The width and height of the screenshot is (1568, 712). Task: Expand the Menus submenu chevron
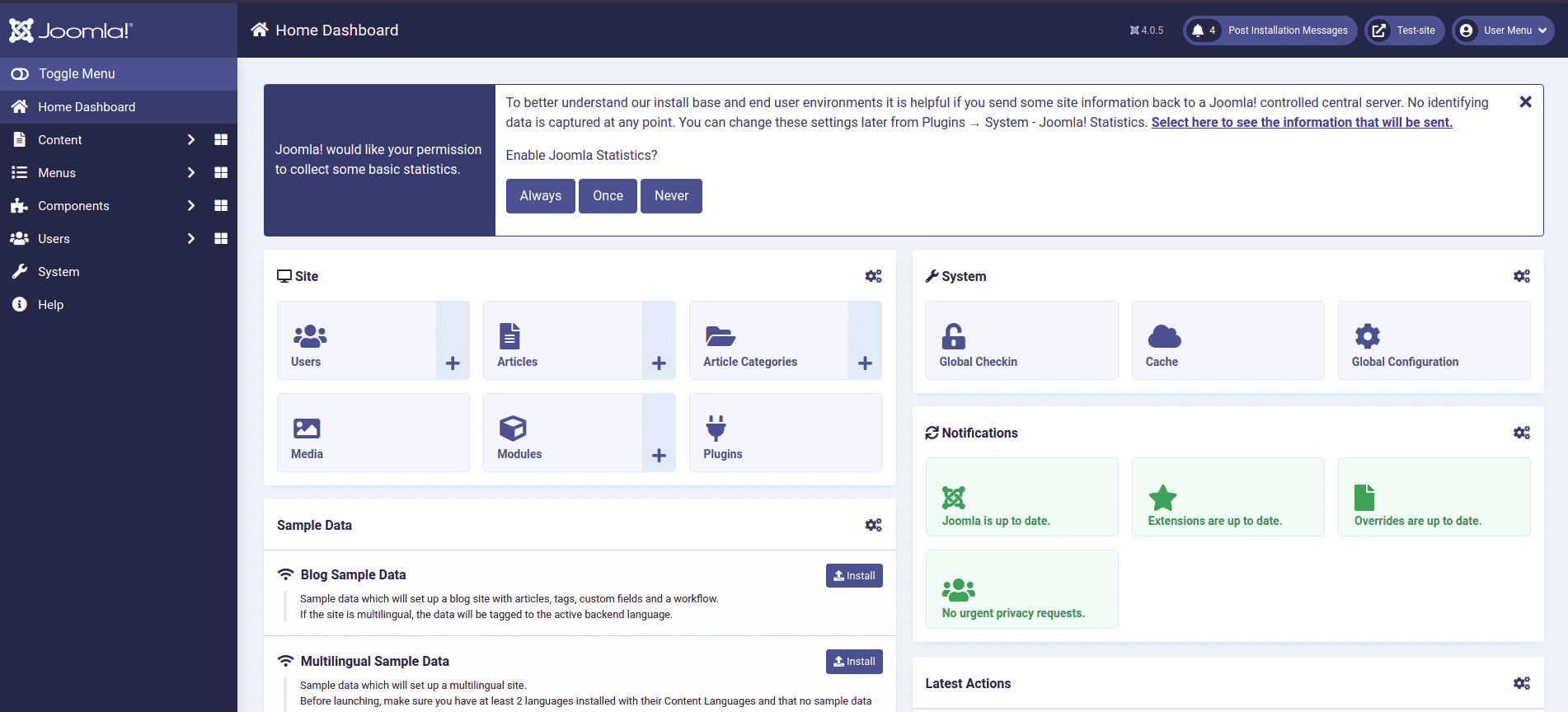tap(191, 173)
